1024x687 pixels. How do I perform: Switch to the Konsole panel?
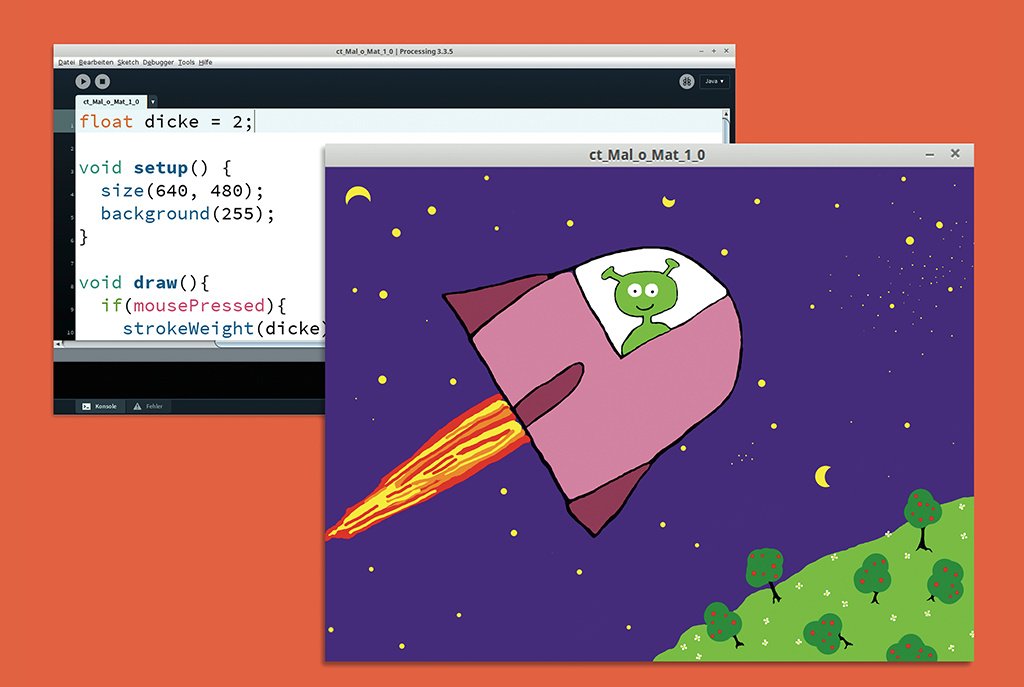tap(99, 406)
